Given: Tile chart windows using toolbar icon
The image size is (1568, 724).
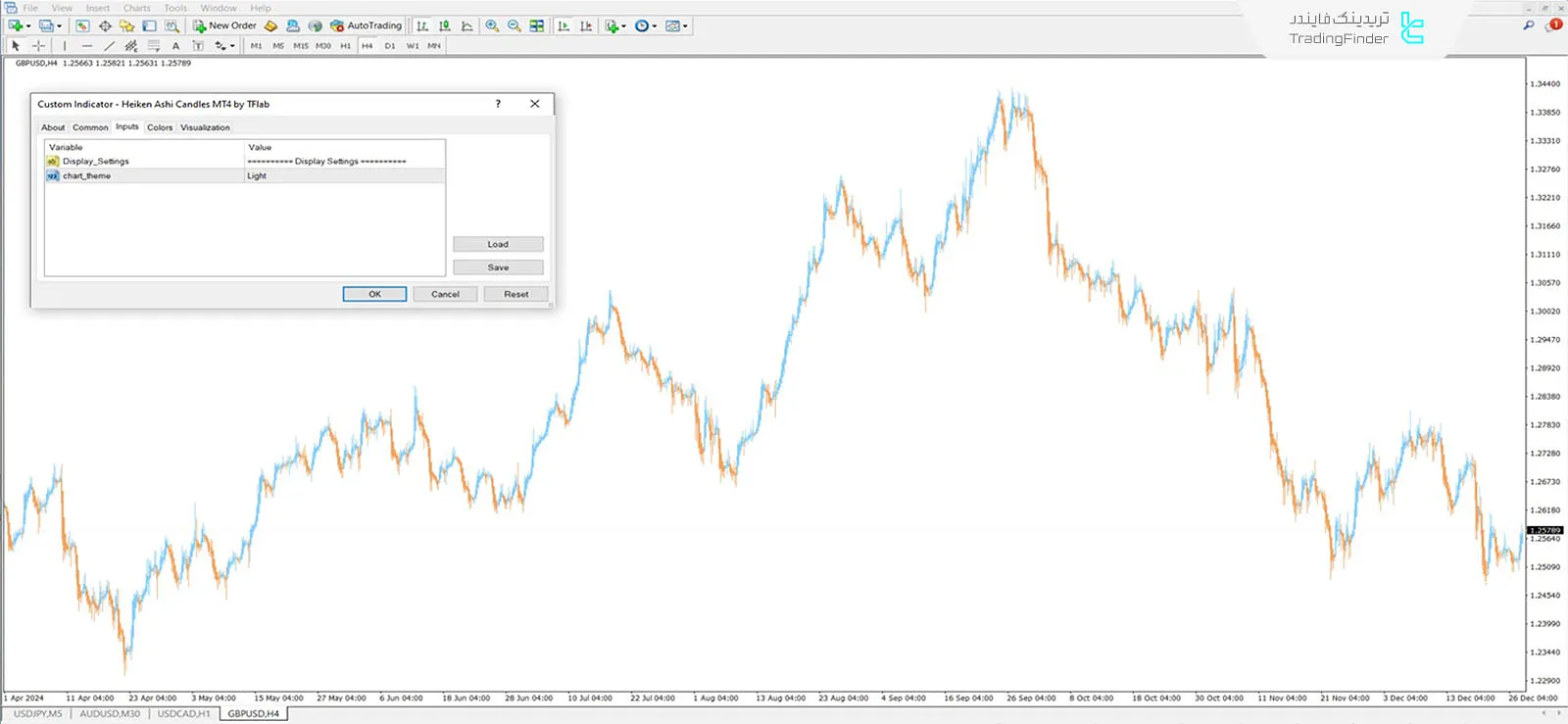Looking at the screenshot, I should coord(537,25).
